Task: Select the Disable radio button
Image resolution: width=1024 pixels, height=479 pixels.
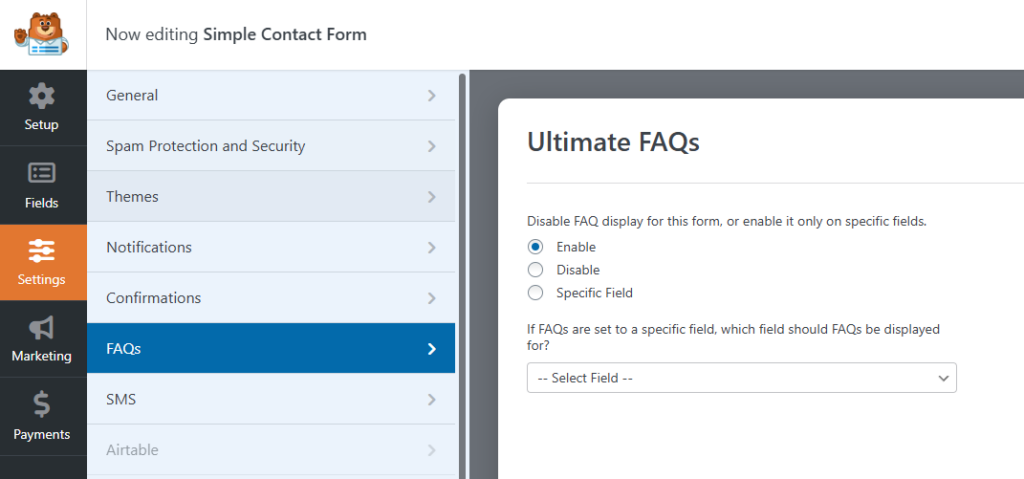Action: (536, 270)
